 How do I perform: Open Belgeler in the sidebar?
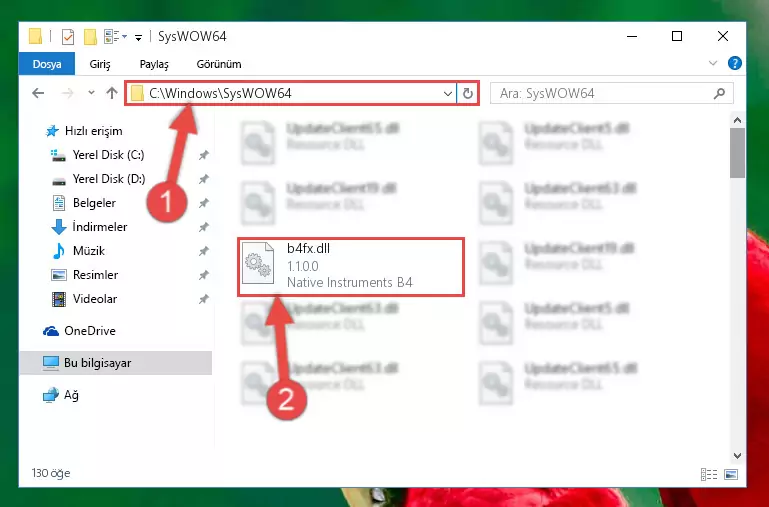pyautogui.click(x=94, y=203)
